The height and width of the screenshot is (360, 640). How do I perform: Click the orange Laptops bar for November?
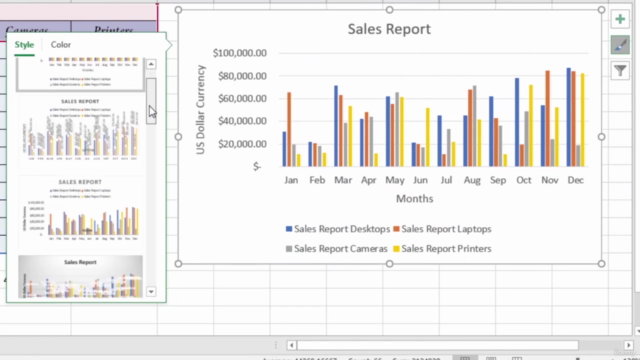(x=547, y=118)
